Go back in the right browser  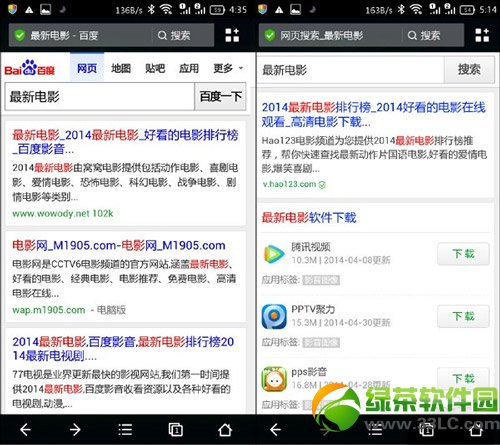click(x=276, y=430)
